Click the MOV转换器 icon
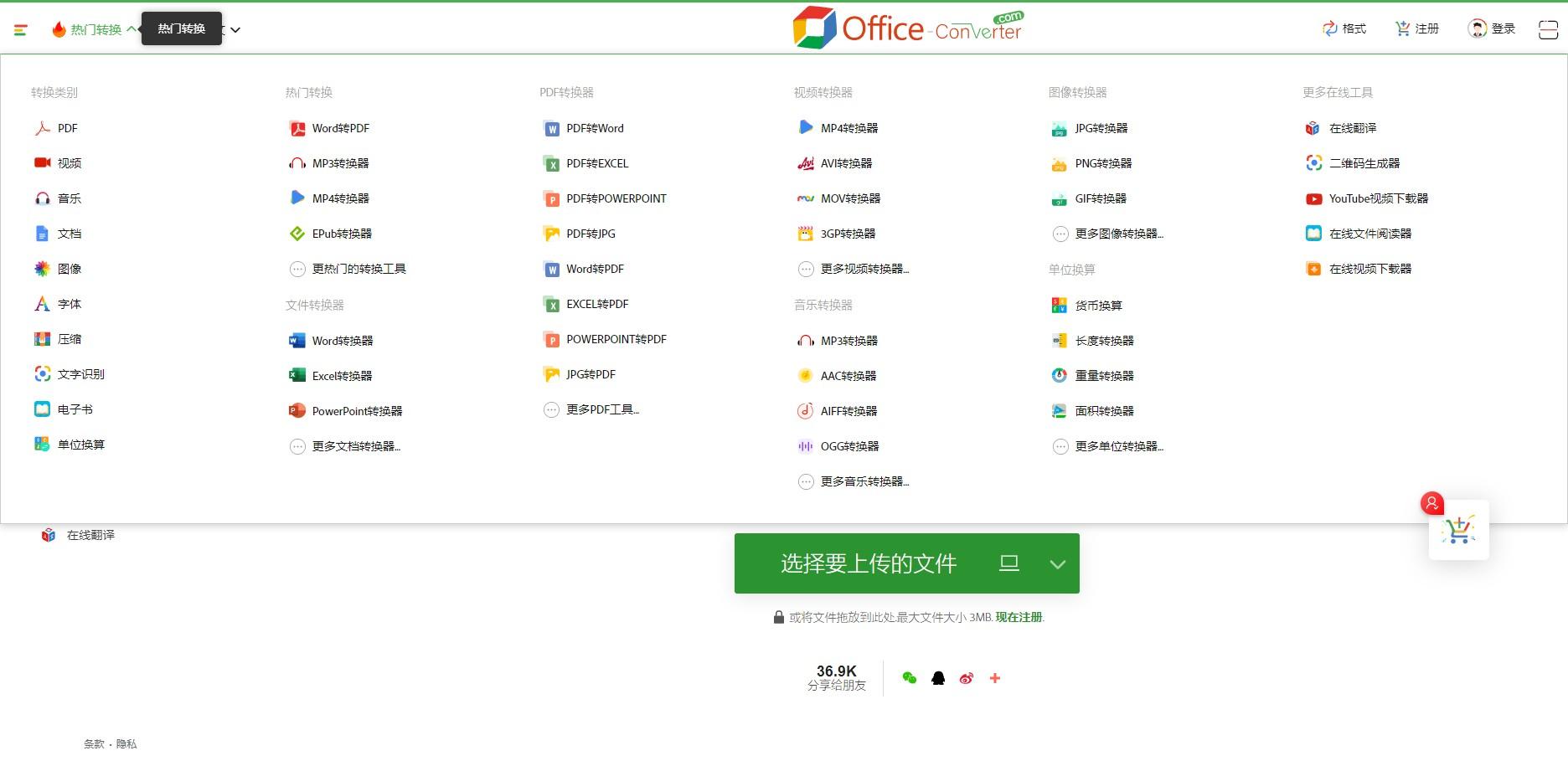This screenshot has width=1568, height=761. [806, 198]
